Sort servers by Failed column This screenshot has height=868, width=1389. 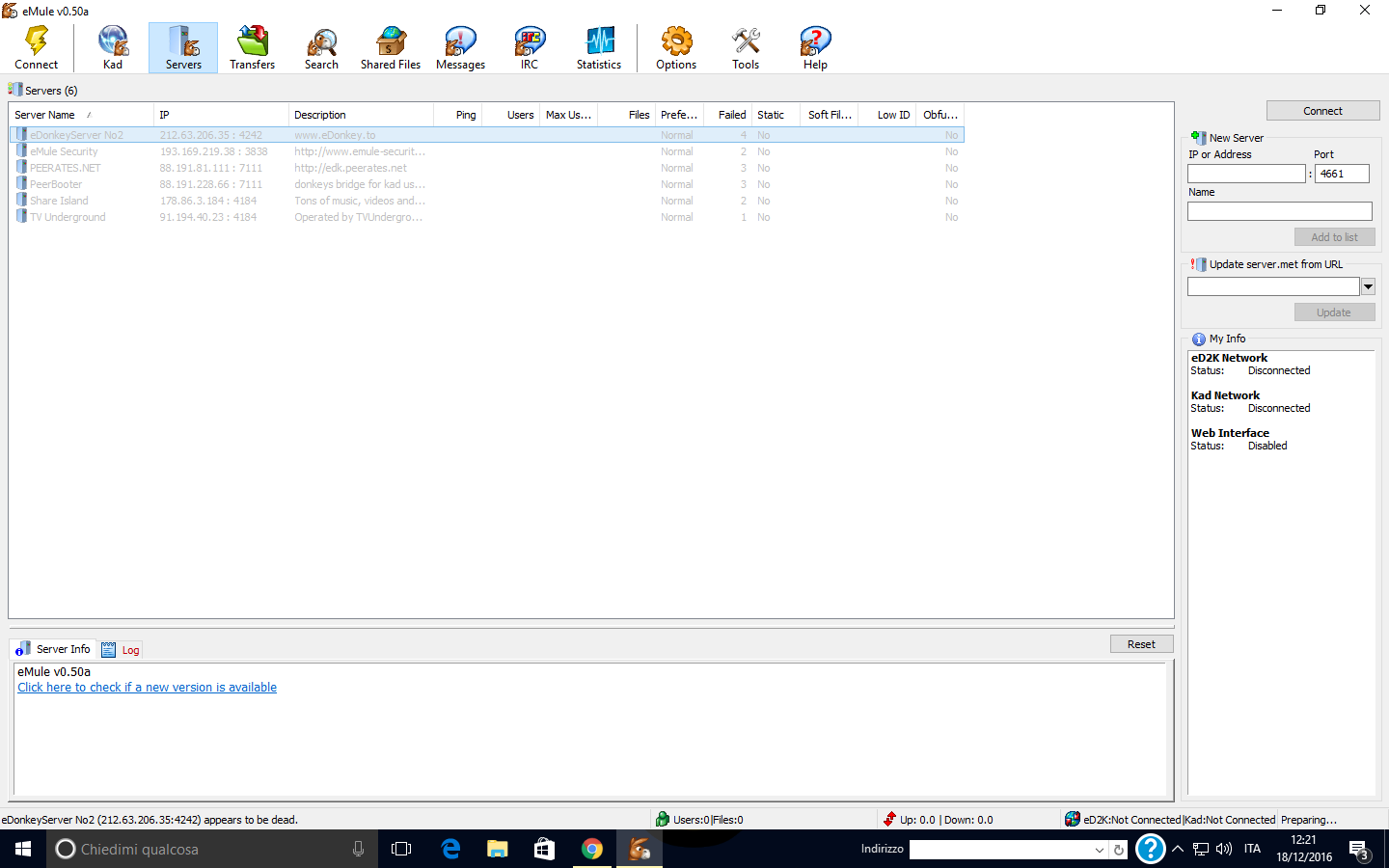click(727, 115)
